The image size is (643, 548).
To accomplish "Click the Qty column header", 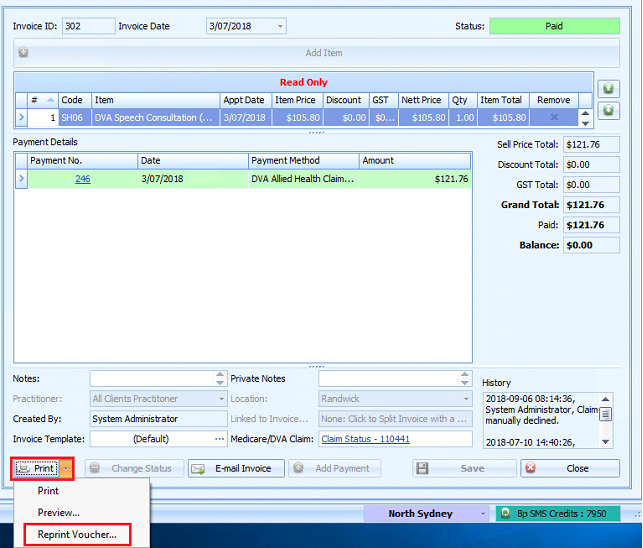I will click(x=463, y=100).
